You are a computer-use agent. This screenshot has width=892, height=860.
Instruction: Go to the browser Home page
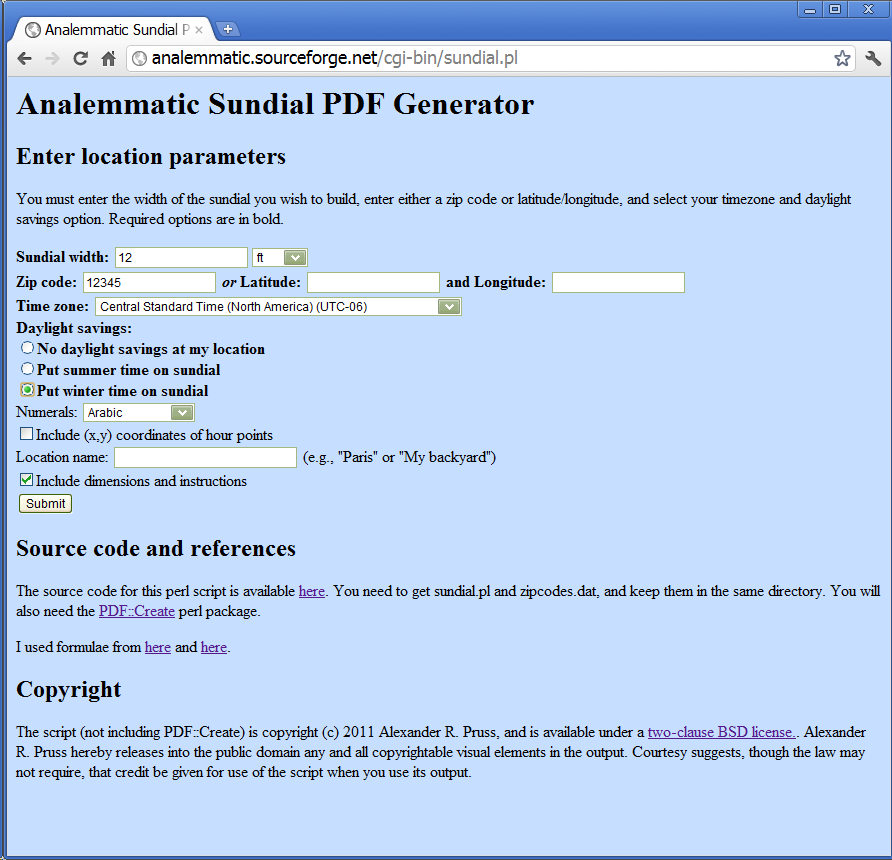[108, 59]
